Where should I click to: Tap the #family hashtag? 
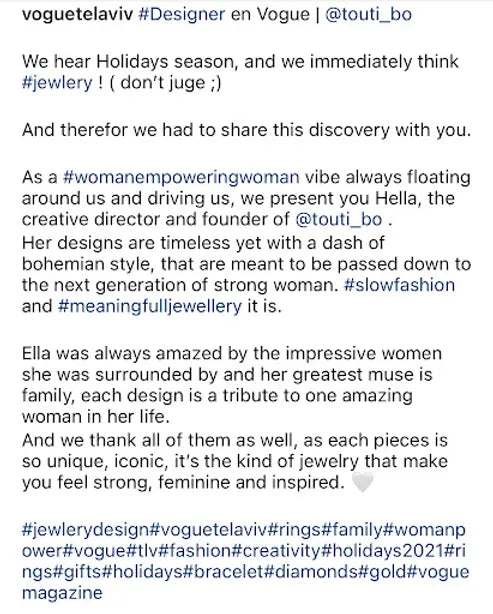pos(351,530)
